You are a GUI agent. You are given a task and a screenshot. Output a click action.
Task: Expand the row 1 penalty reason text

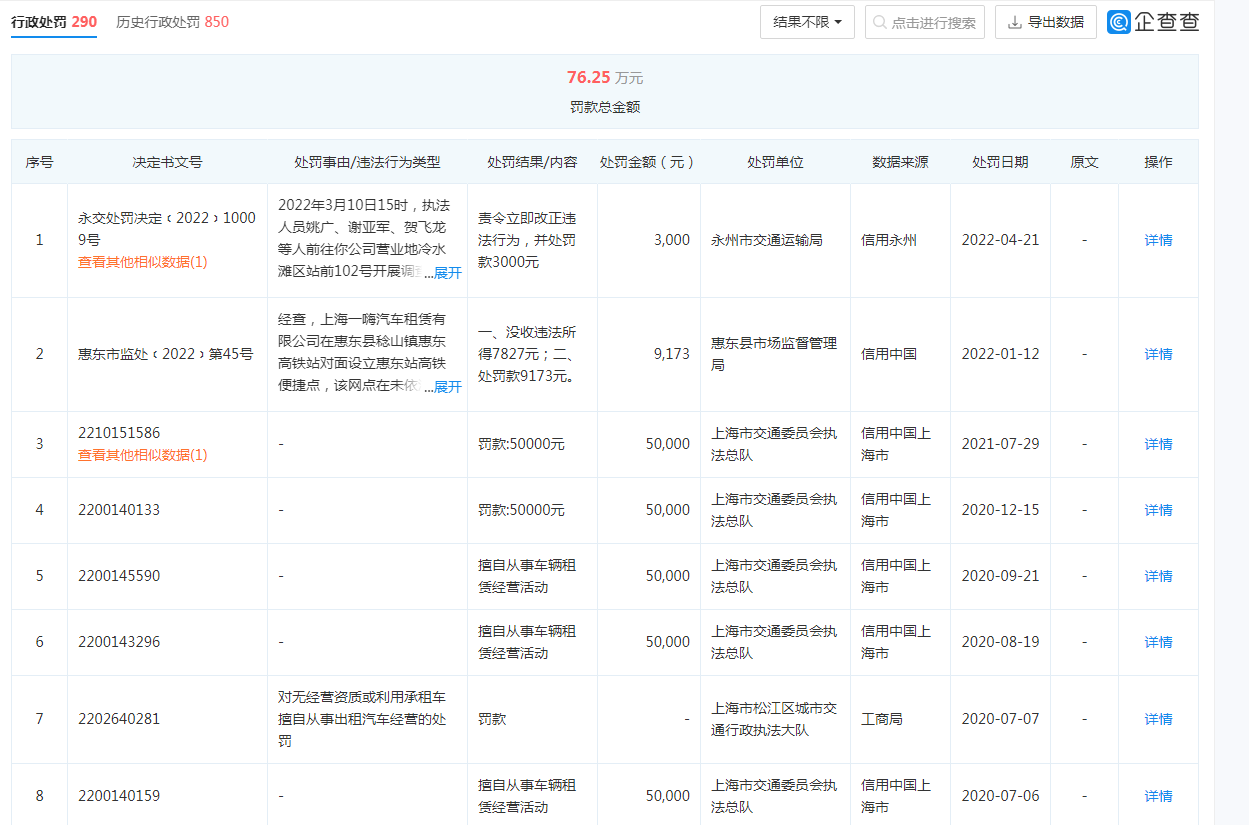(447, 273)
